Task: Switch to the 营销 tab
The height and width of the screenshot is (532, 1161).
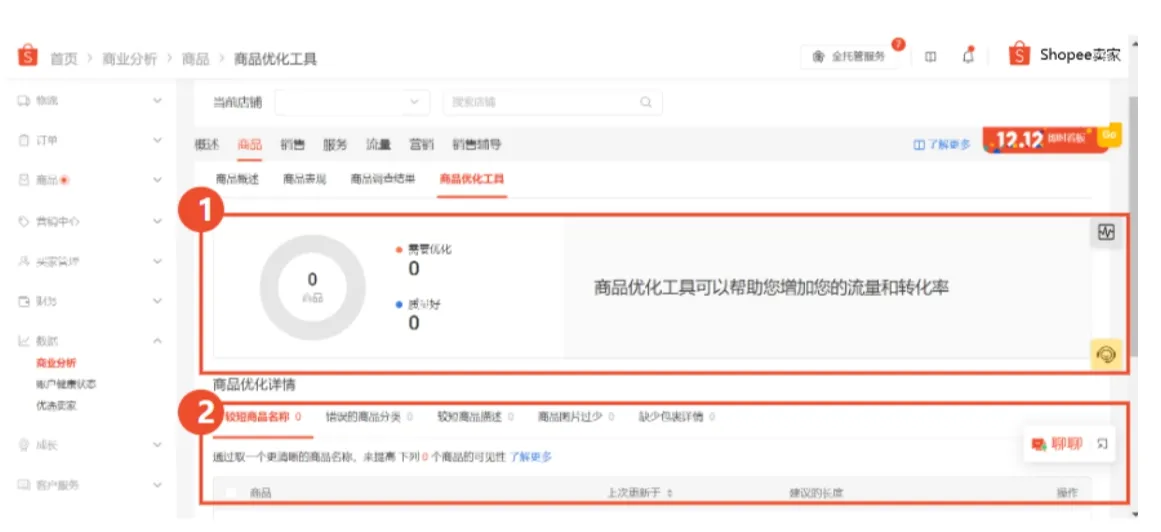Action: (x=421, y=144)
